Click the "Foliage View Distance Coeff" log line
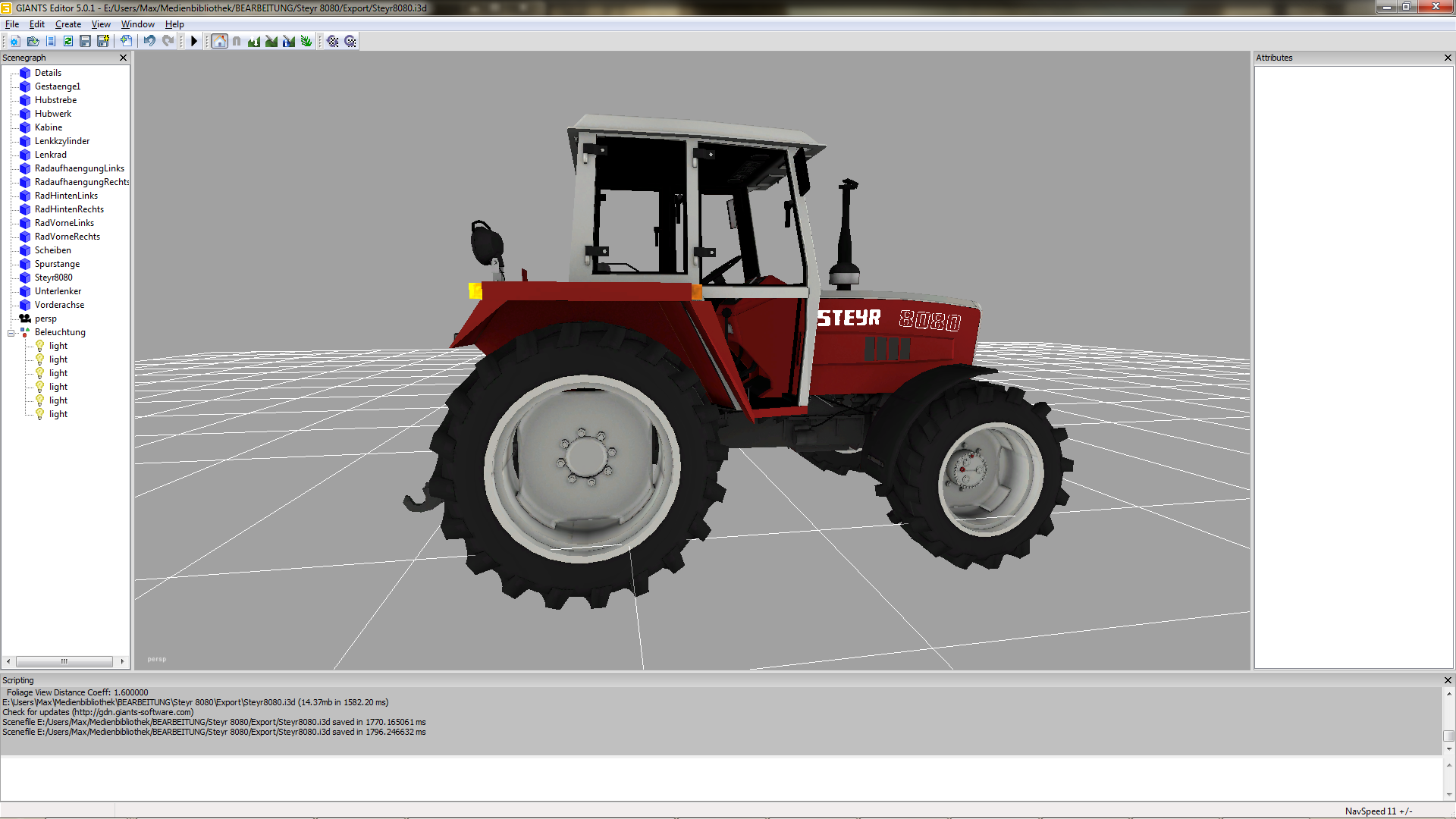 pyautogui.click(x=77, y=692)
